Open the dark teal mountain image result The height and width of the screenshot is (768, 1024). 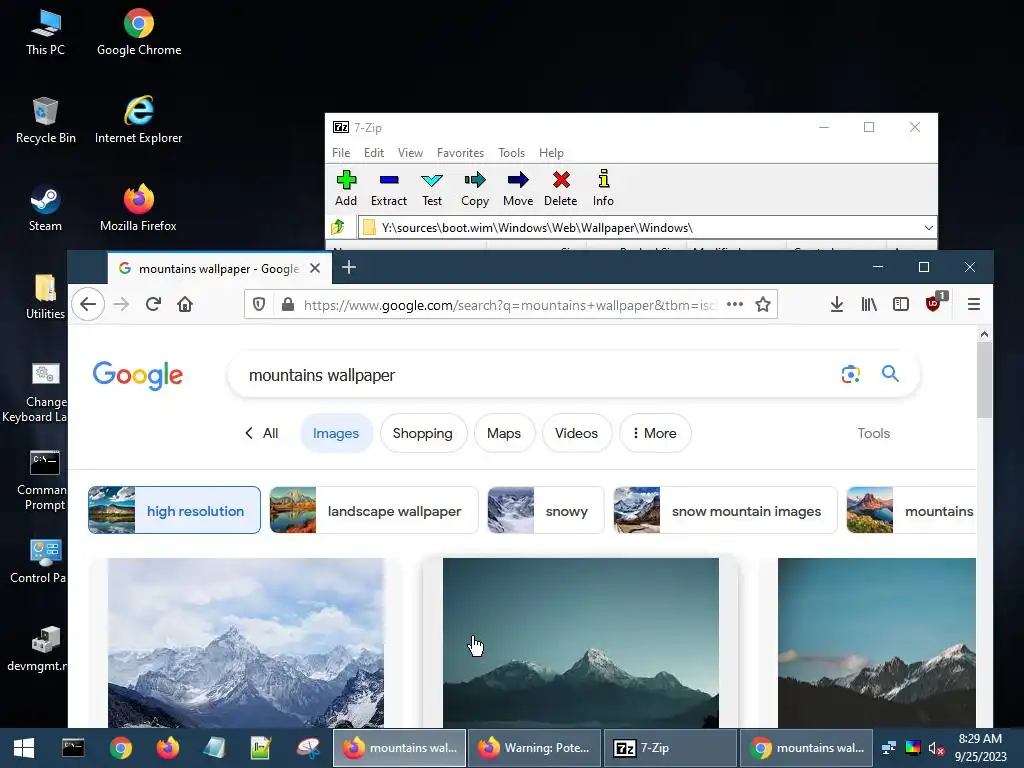[581, 643]
